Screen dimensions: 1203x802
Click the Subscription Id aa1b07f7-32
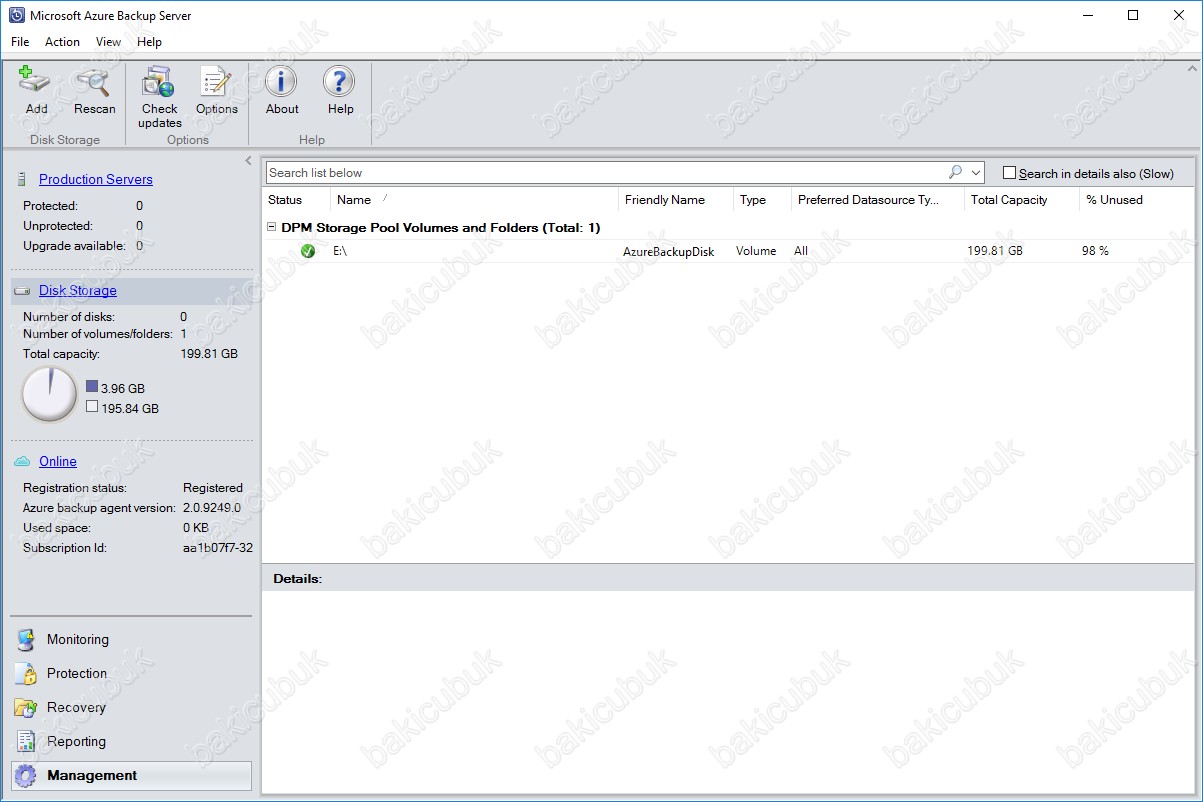(x=218, y=548)
